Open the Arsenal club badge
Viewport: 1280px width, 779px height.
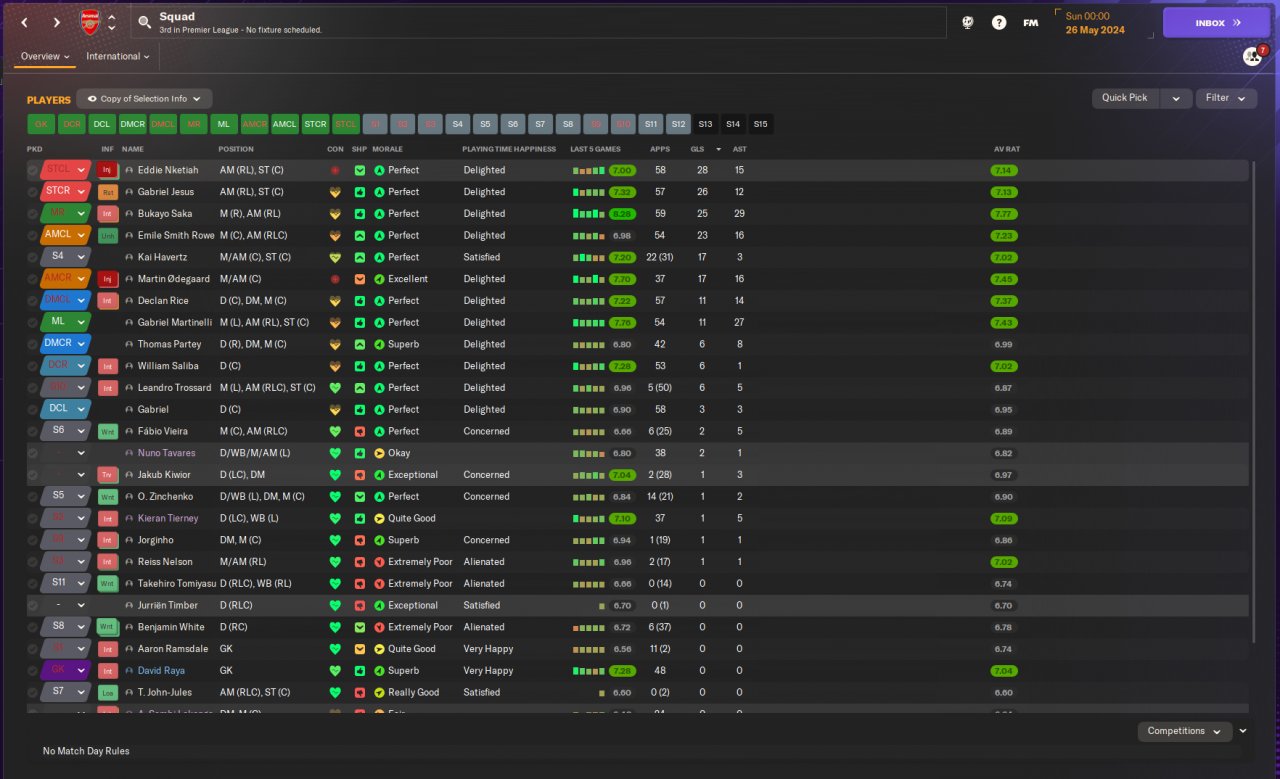[90, 22]
